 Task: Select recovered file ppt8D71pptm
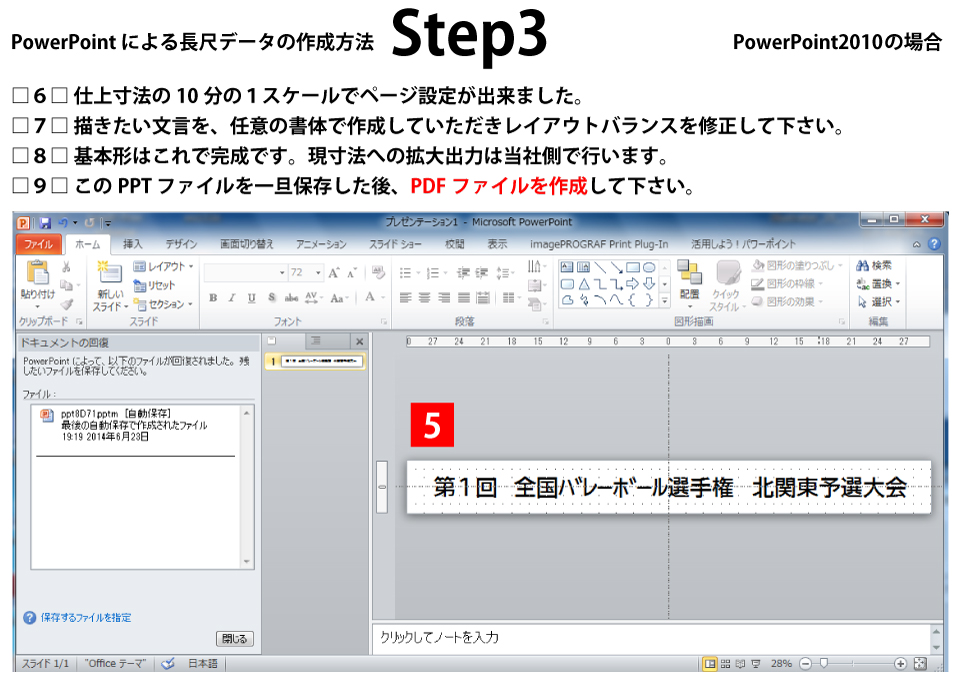[x=135, y=424]
